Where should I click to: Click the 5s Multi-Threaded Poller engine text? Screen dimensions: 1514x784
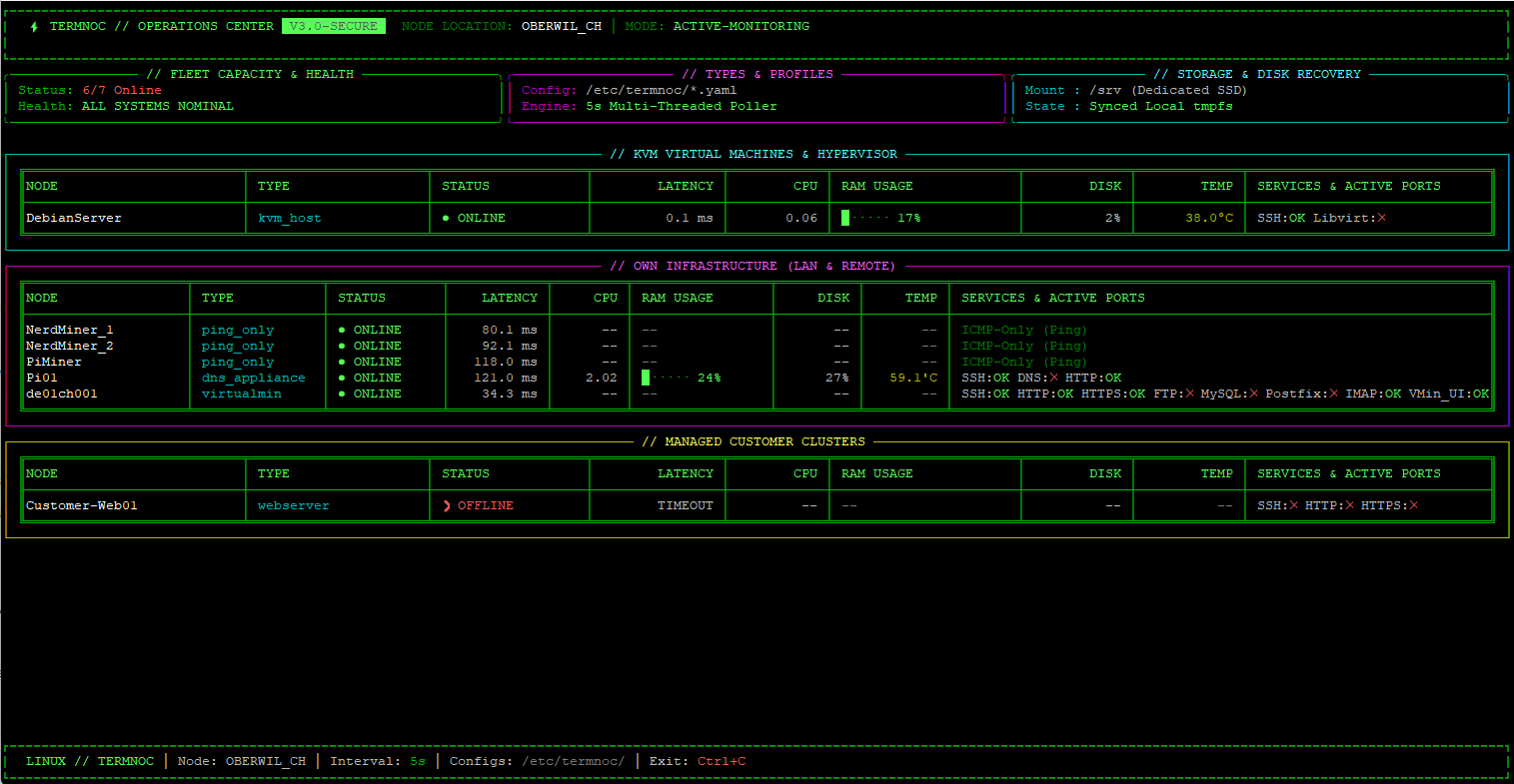(682, 106)
